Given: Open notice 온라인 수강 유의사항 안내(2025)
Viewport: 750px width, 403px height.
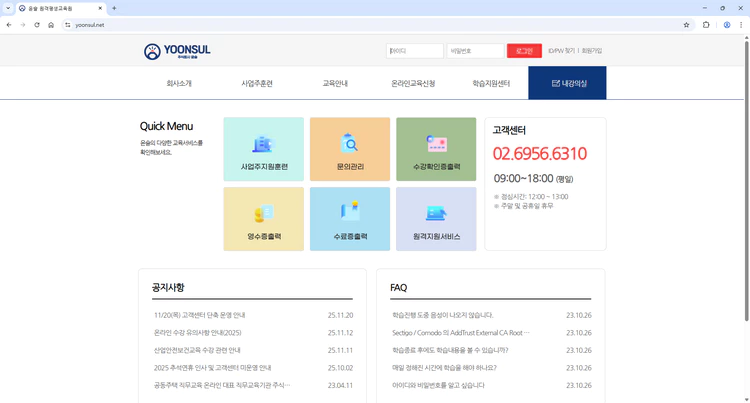Looking at the screenshot, I should click(198, 333).
